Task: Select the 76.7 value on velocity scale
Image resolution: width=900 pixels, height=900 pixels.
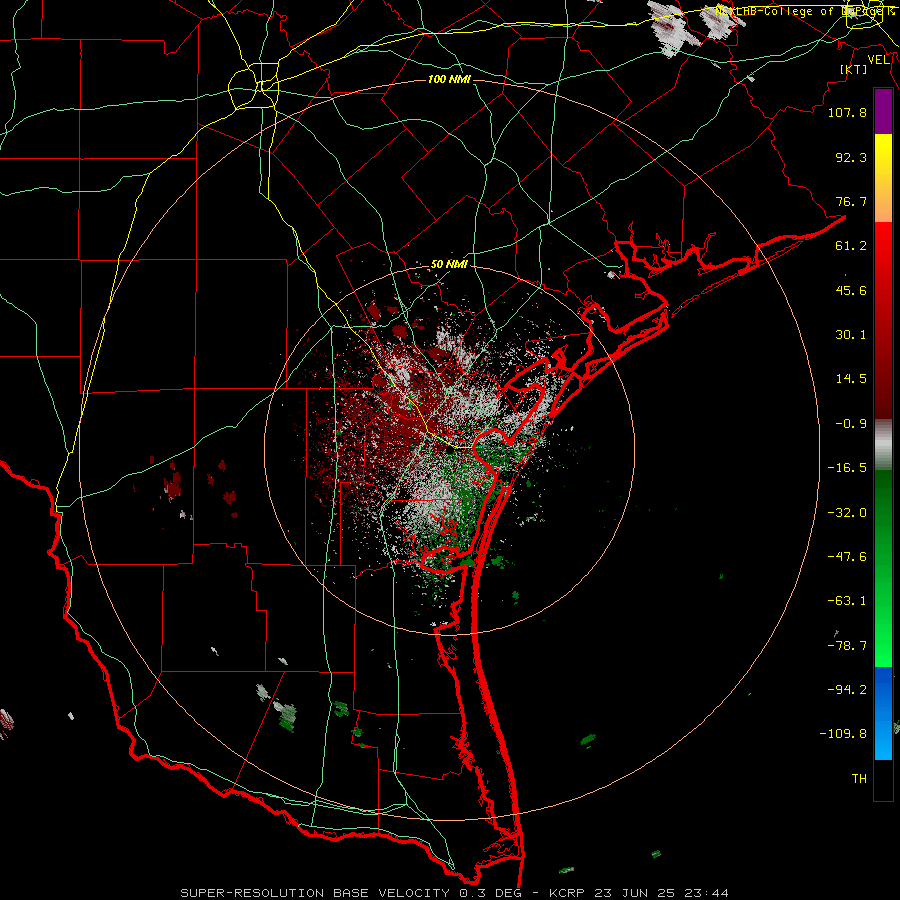Action: [x=851, y=201]
